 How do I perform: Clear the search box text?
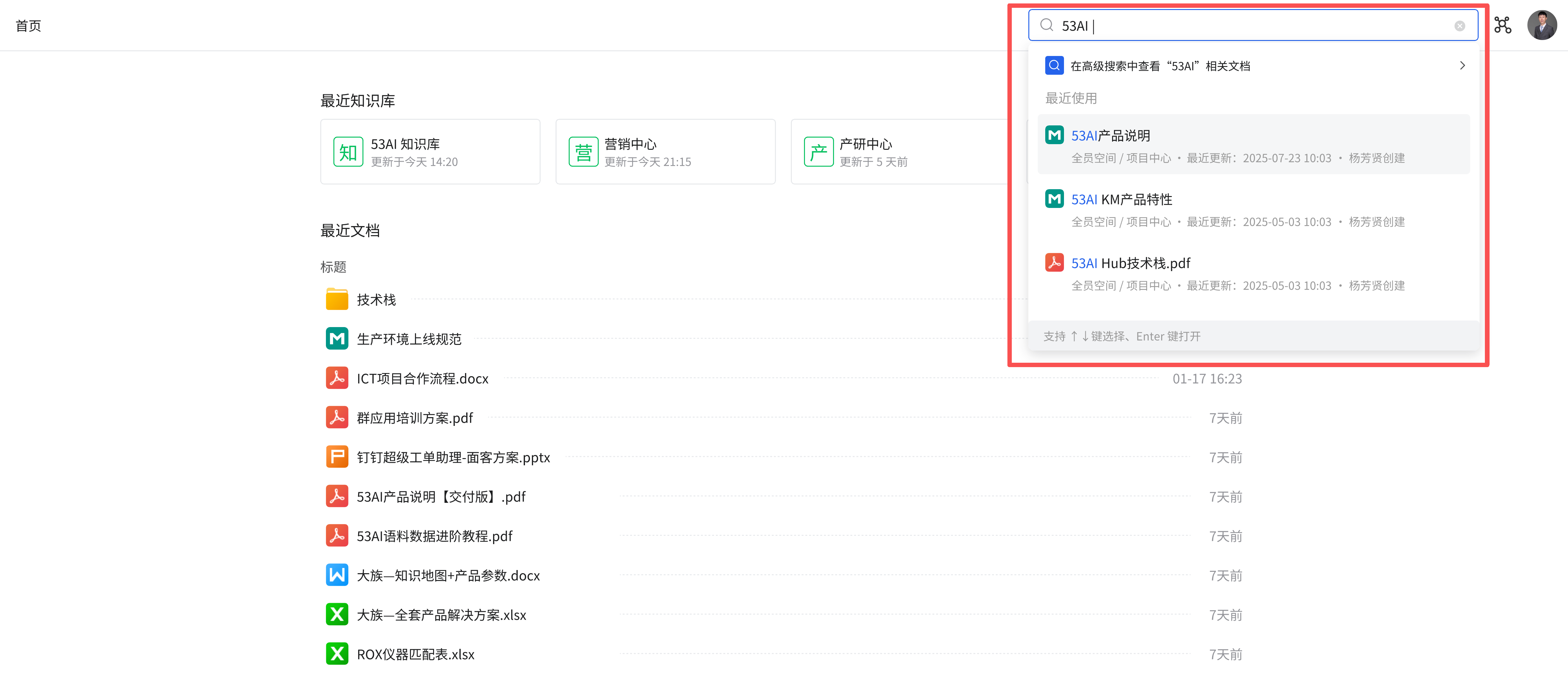pyautogui.click(x=1459, y=26)
